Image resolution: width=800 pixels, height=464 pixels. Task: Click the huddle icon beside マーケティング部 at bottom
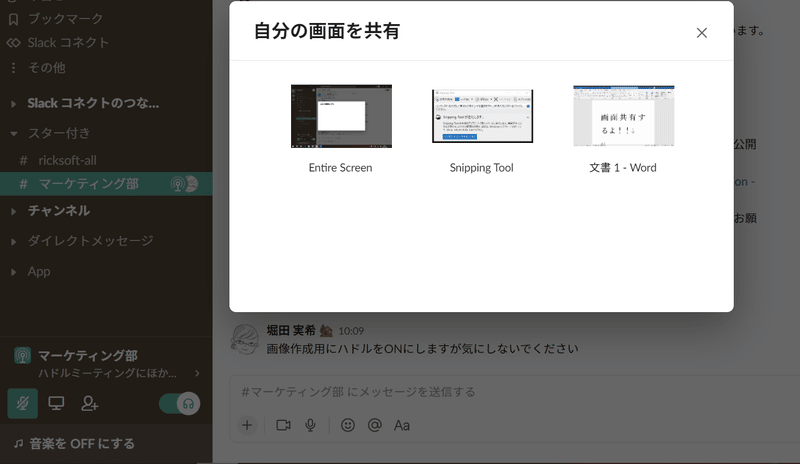22,355
